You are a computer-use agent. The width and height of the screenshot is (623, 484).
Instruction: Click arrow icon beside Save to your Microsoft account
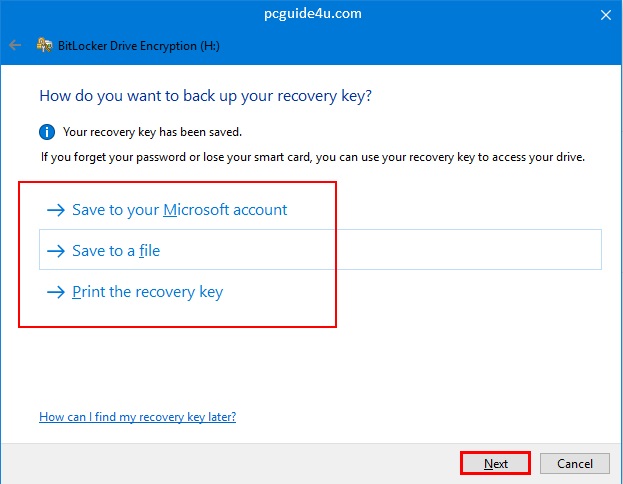point(55,210)
